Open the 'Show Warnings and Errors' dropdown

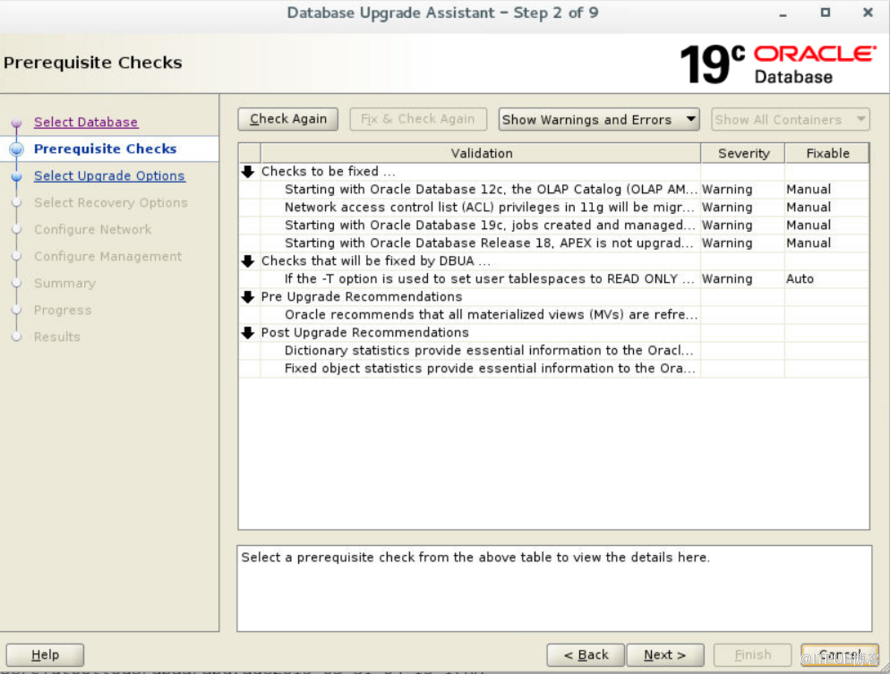point(598,120)
